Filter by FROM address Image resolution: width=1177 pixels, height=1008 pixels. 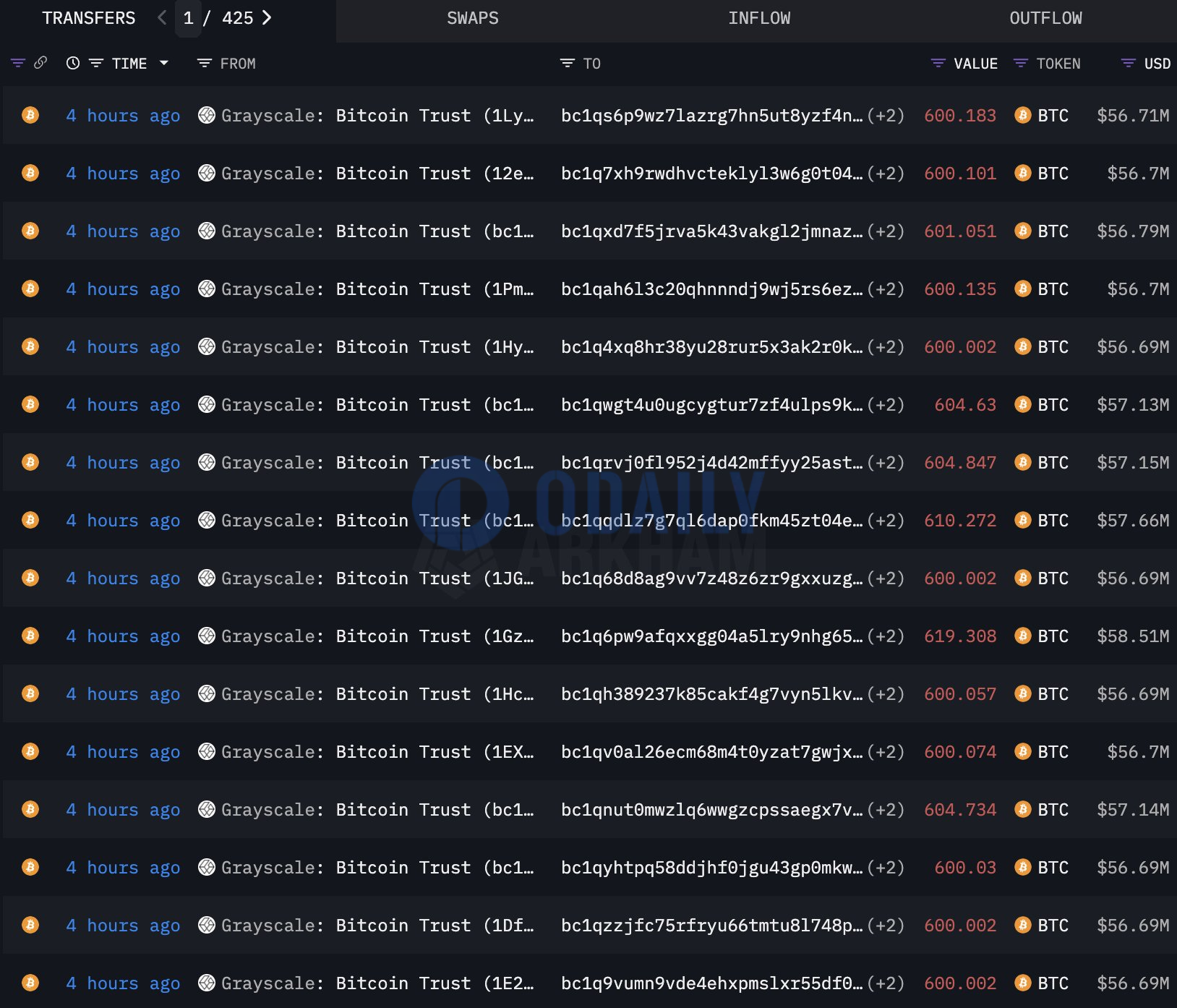coord(205,64)
